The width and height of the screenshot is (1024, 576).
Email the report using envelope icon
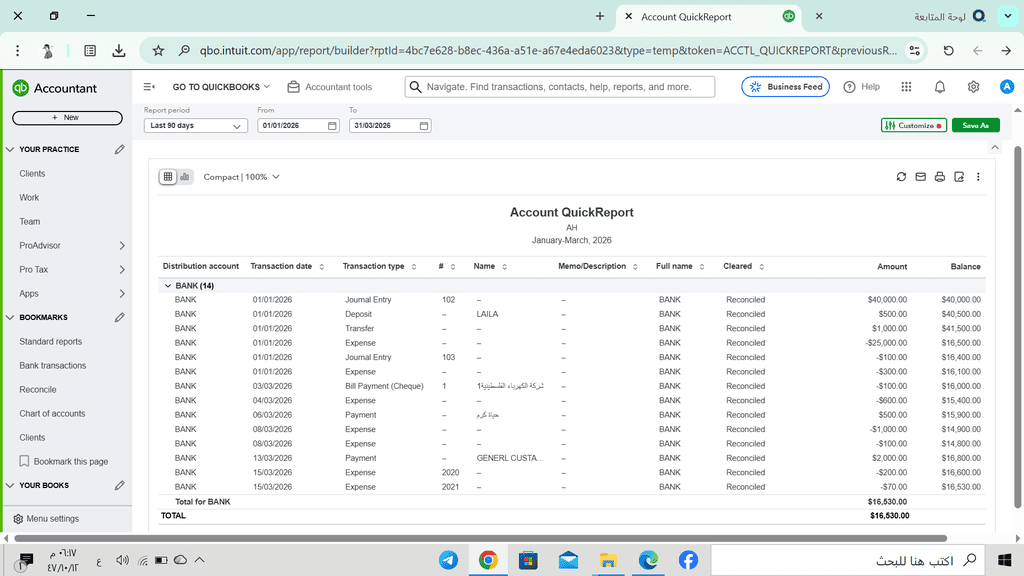920,177
